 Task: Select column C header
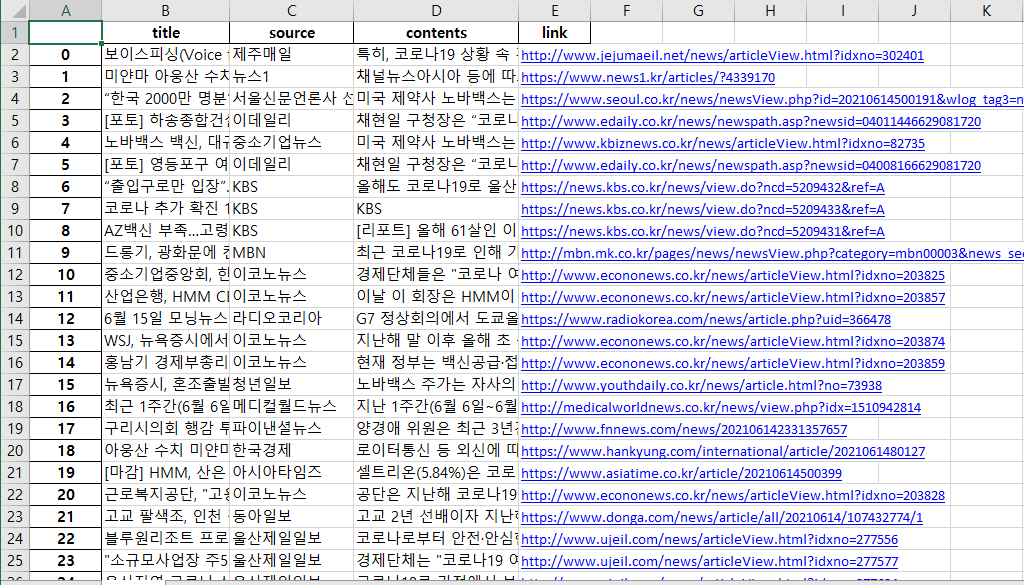291,10
